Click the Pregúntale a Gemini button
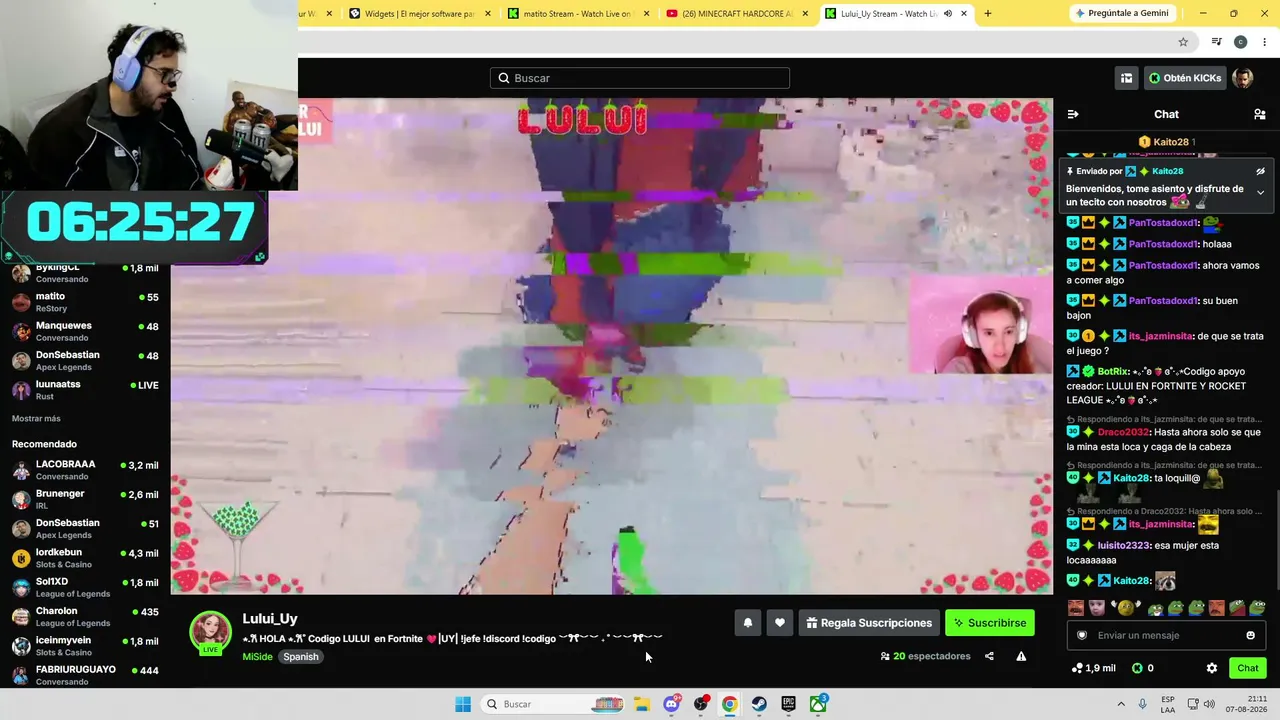Screen dimensions: 1280x720 [1121, 13]
